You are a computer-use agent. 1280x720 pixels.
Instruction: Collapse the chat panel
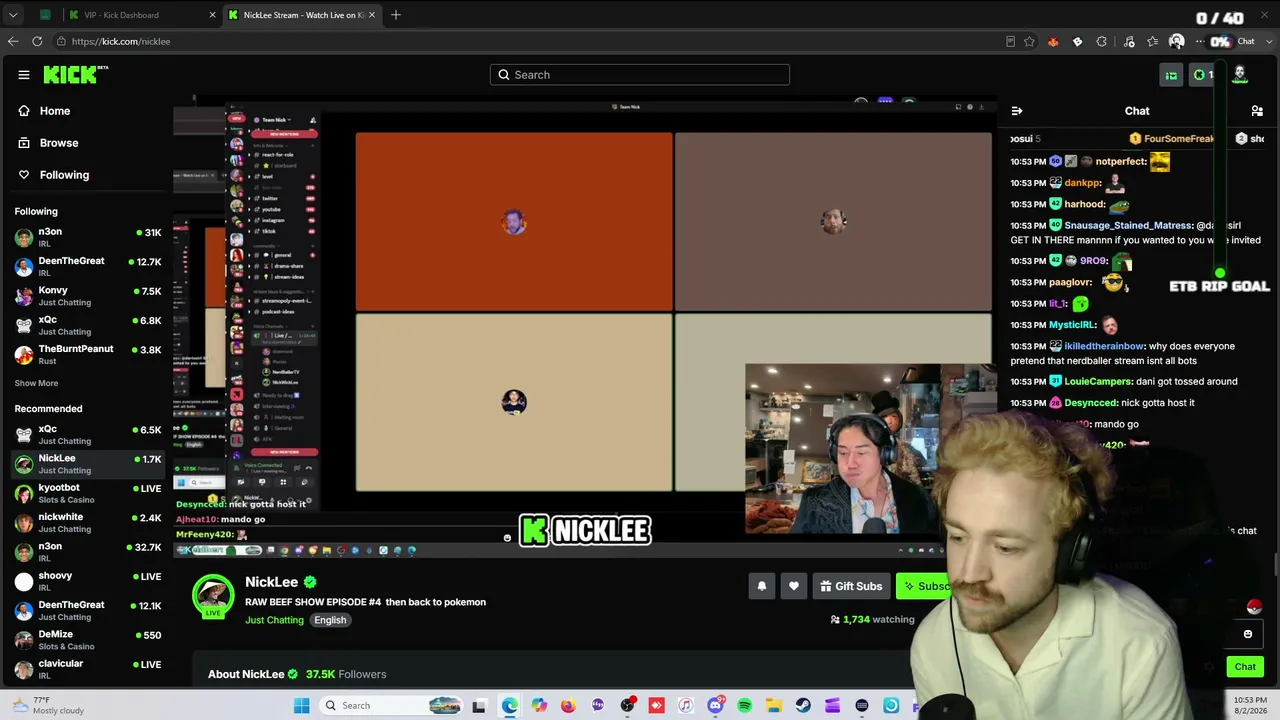click(x=1017, y=111)
